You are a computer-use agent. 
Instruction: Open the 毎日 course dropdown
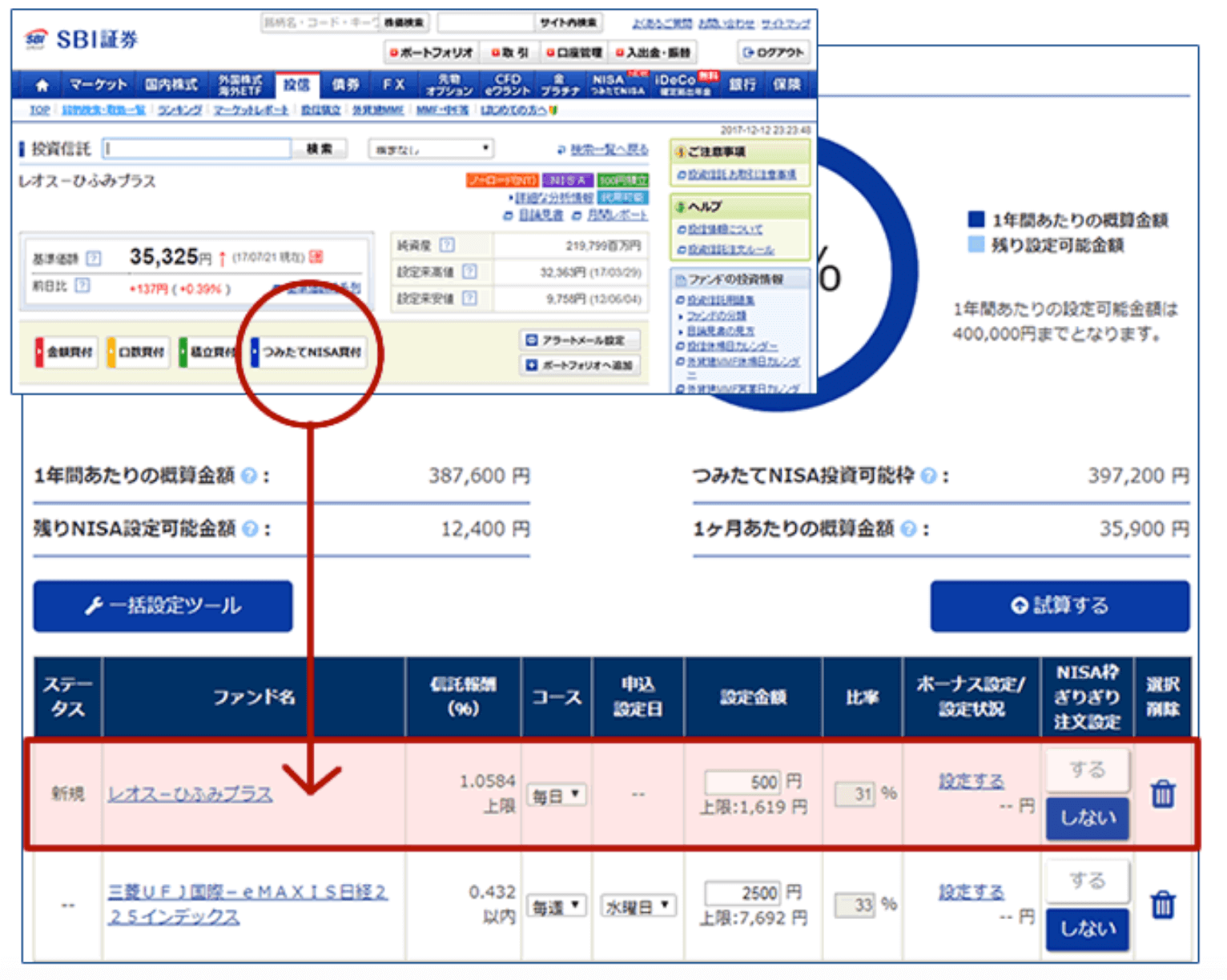coord(556,794)
